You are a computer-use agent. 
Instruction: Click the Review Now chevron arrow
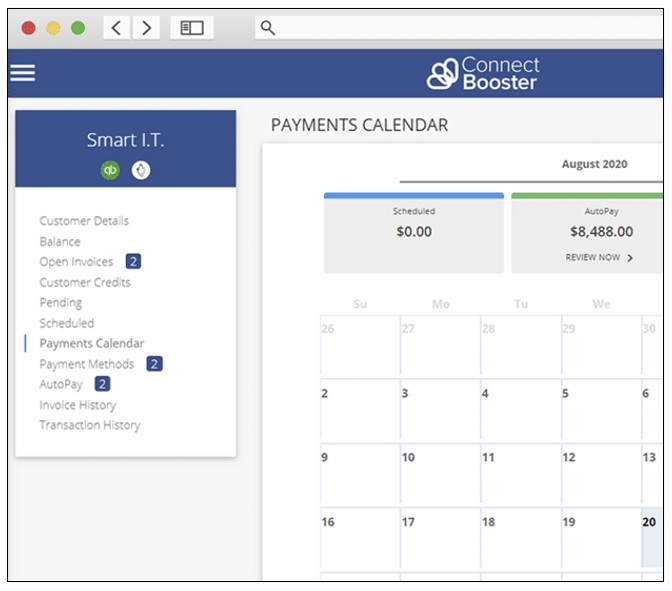630,257
